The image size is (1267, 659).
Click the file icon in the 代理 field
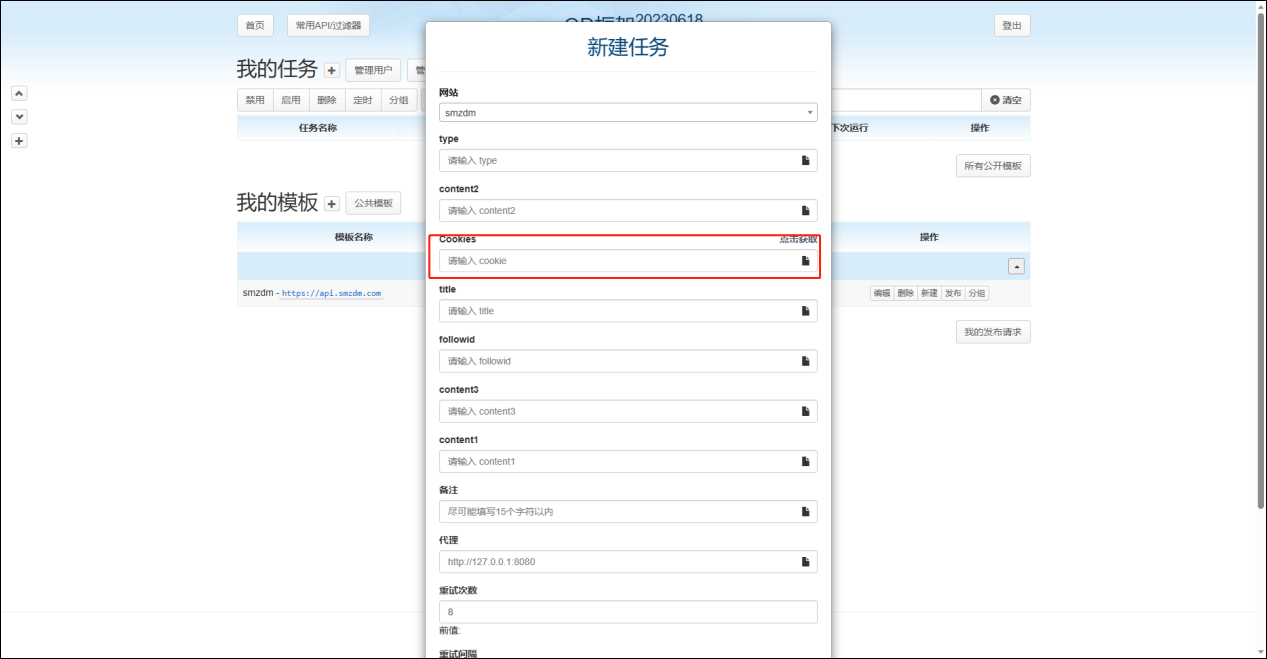pyautogui.click(x=805, y=562)
